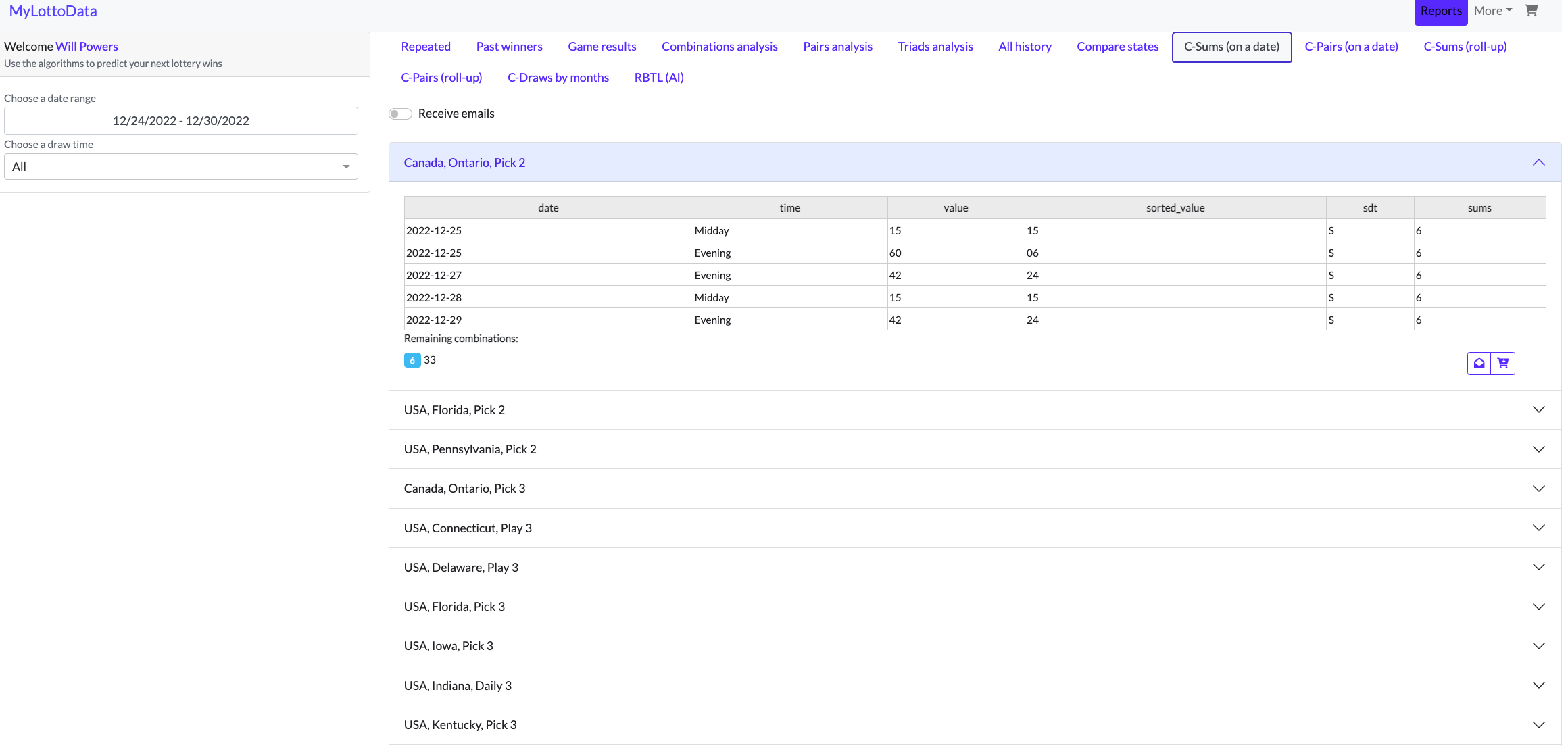
Task: Click the blue 6 sum badge
Action: tap(412, 360)
